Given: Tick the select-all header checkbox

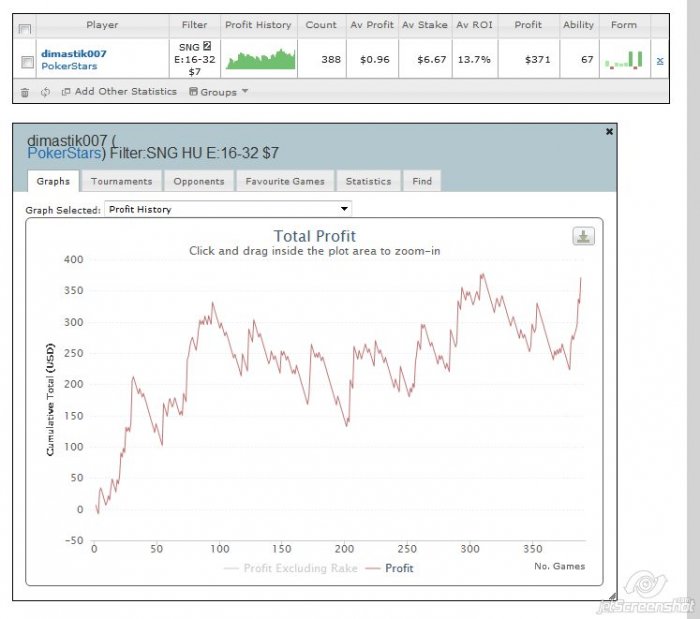Looking at the screenshot, I should [25, 29].
